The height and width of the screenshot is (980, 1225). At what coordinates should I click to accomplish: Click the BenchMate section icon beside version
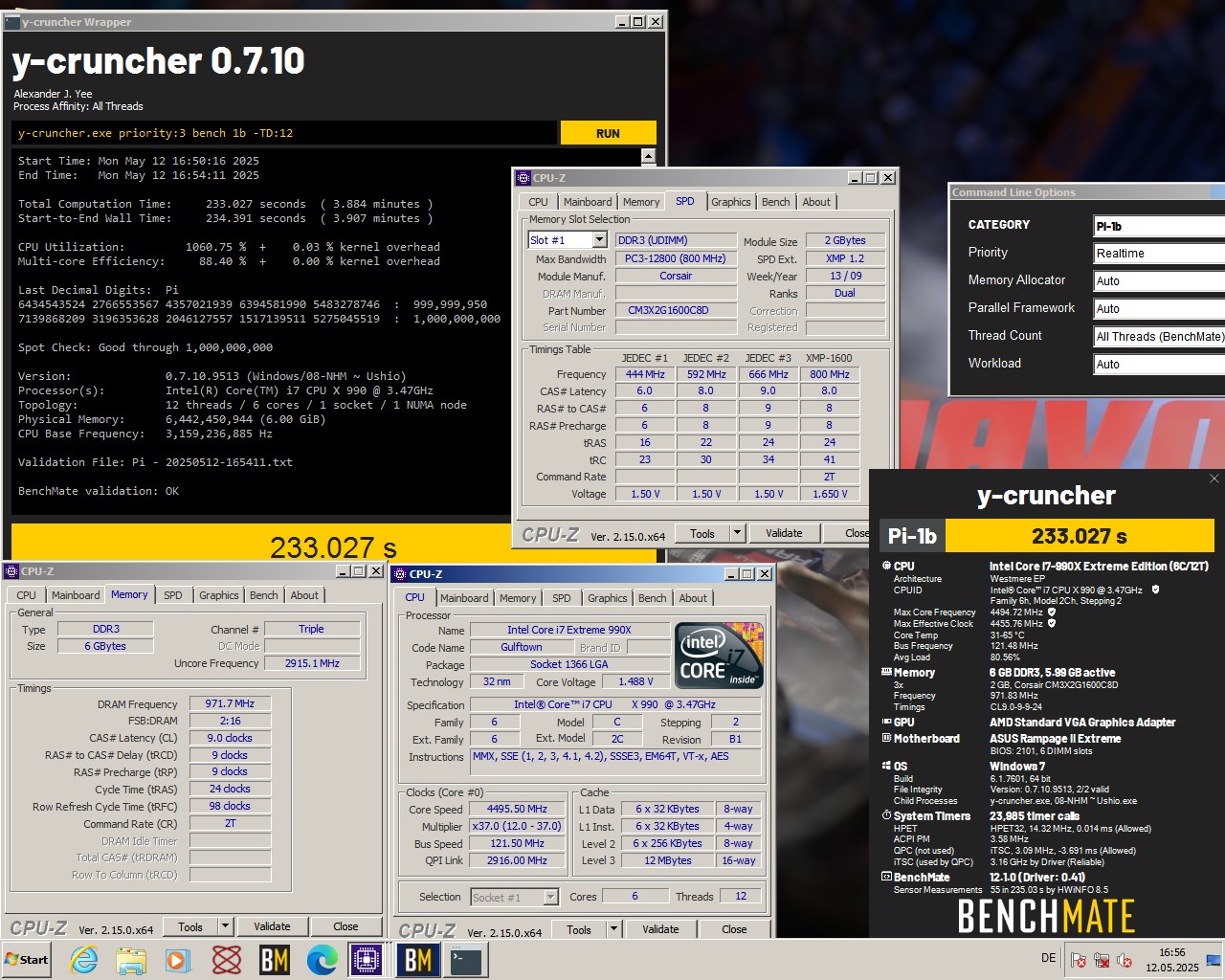(x=885, y=877)
